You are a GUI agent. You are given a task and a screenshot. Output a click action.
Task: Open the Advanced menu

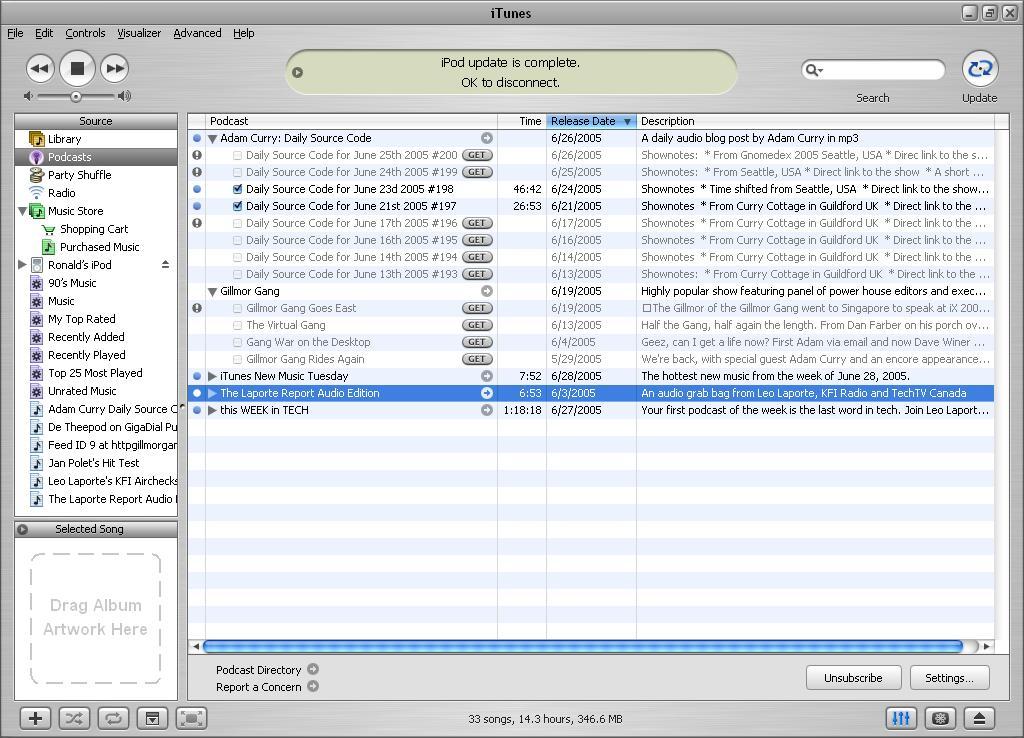coord(197,33)
